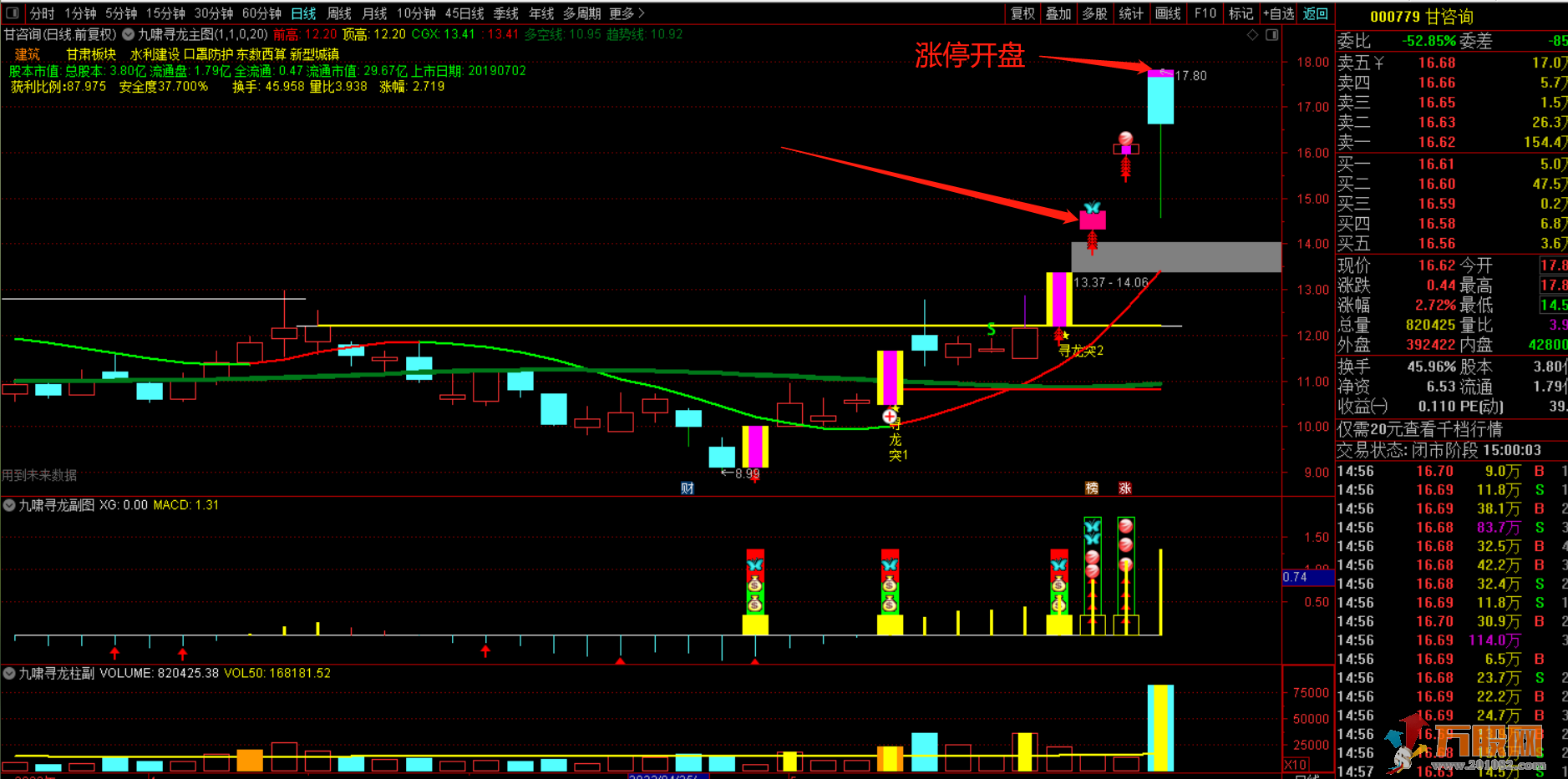Click the 现价 value 16.62

click(x=1436, y=266)
